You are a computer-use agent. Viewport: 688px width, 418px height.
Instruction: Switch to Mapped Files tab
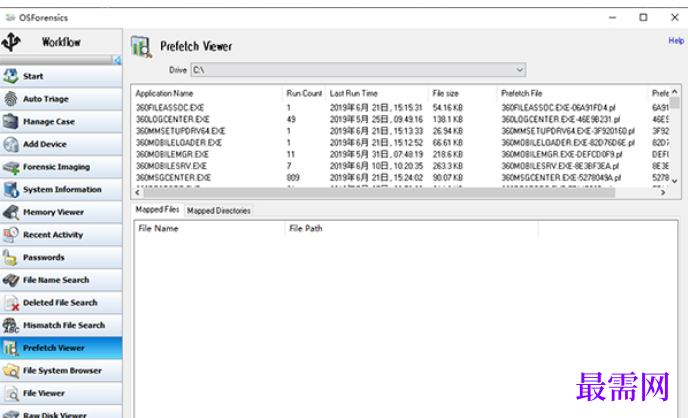(x=157, y=210)
